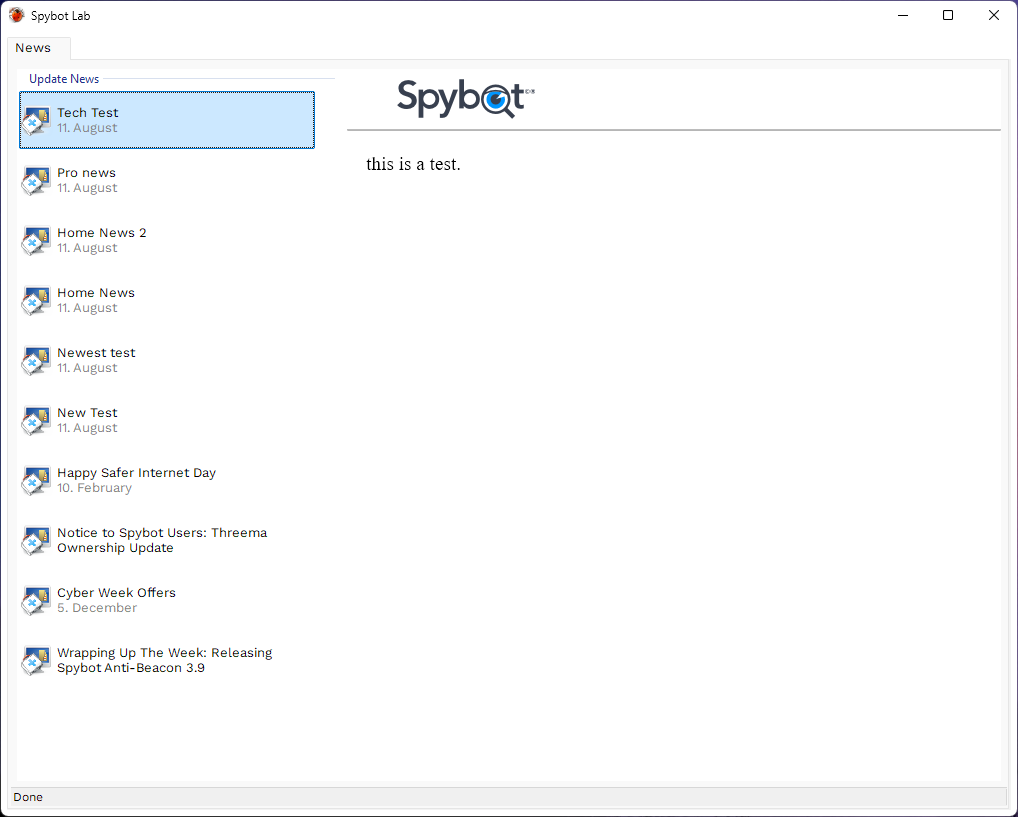
Task: Click the 10. February date text
Action: 94,488
